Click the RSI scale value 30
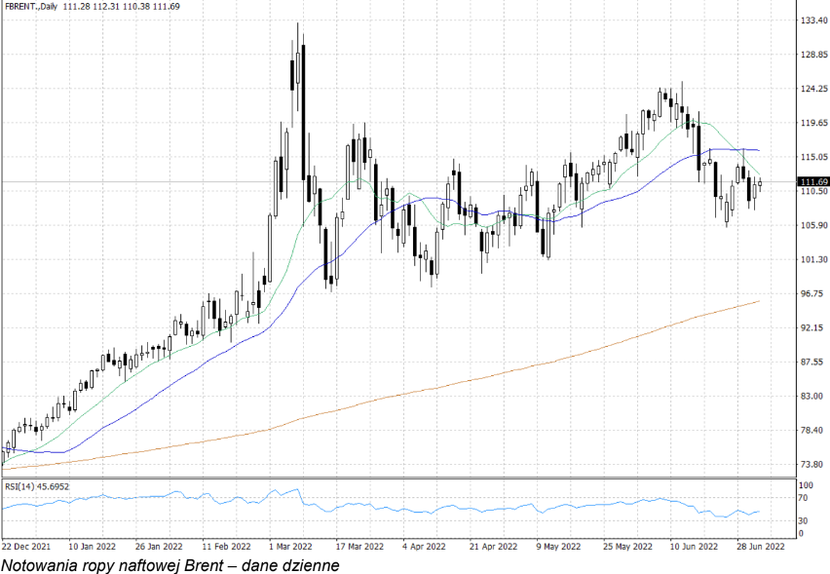This screenshot has width=830, height=574. pos(803,521)
